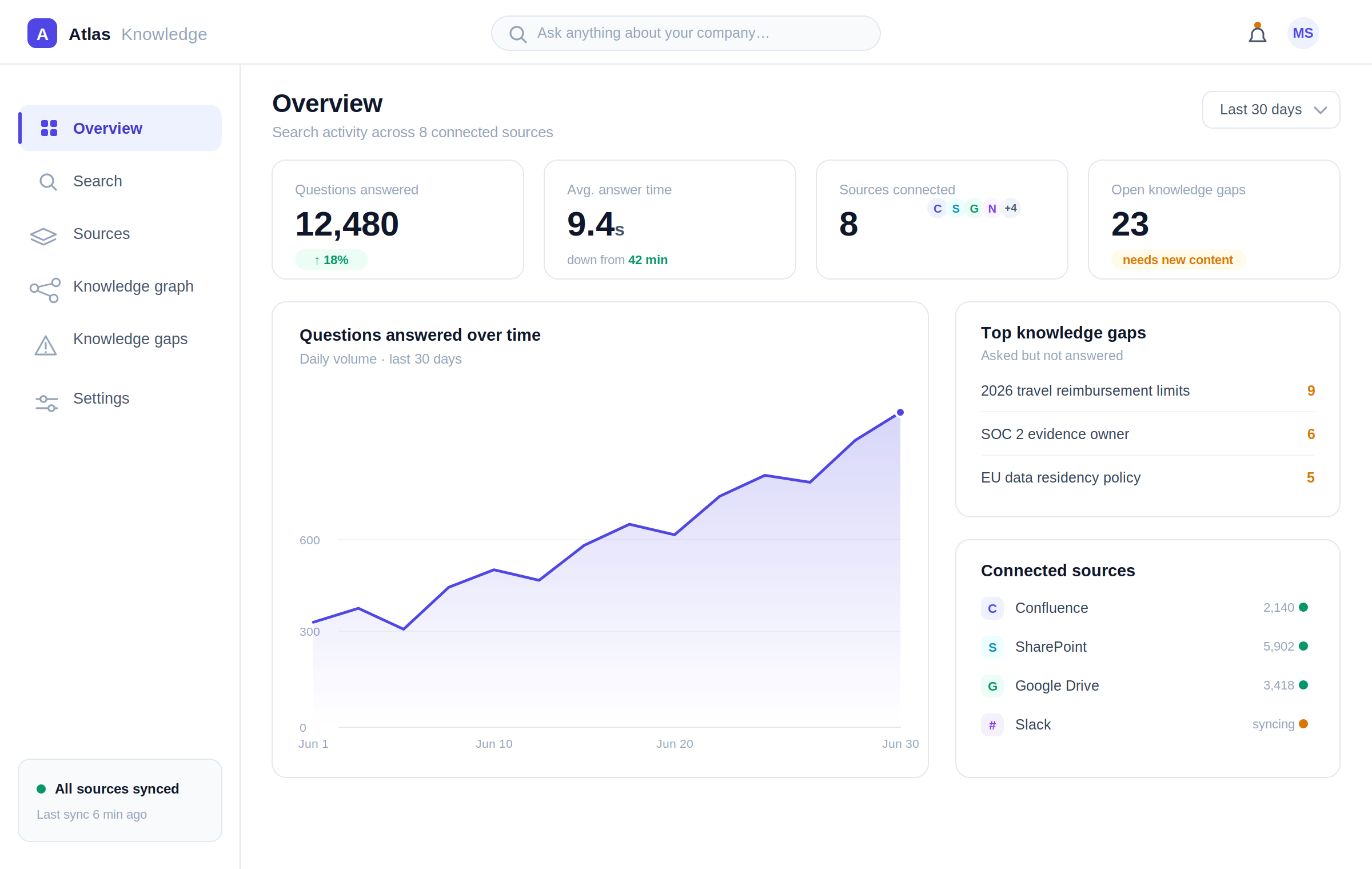Screen dimensions: 1372x869
Task: Click the syncing status text for Slack
Action: coord(1273,724)
